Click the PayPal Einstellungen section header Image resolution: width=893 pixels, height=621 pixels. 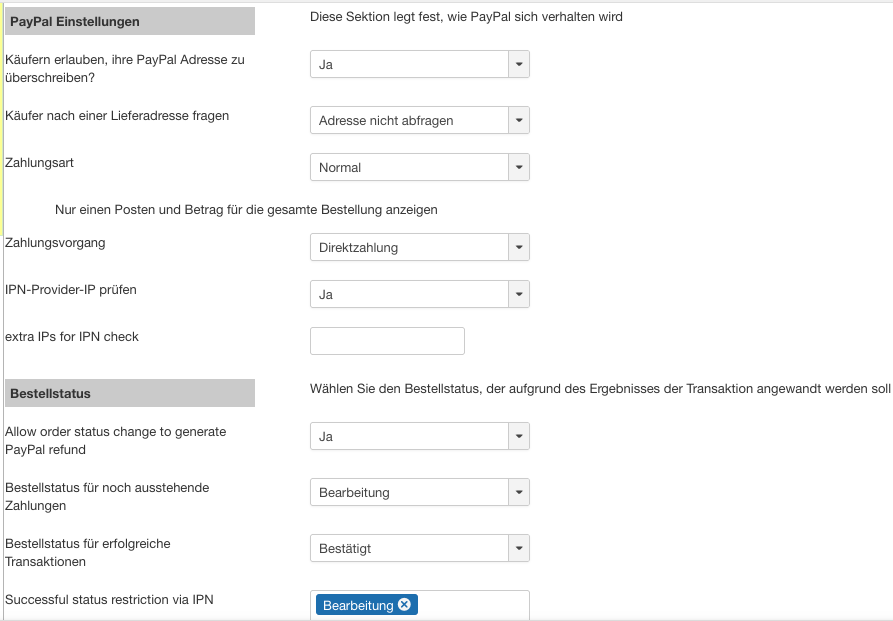tap(130, 21)
